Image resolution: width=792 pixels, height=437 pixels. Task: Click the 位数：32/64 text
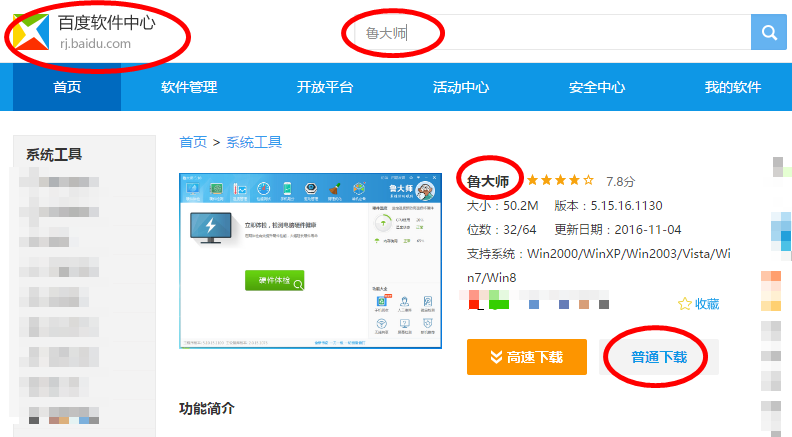[x=502, y=229]
